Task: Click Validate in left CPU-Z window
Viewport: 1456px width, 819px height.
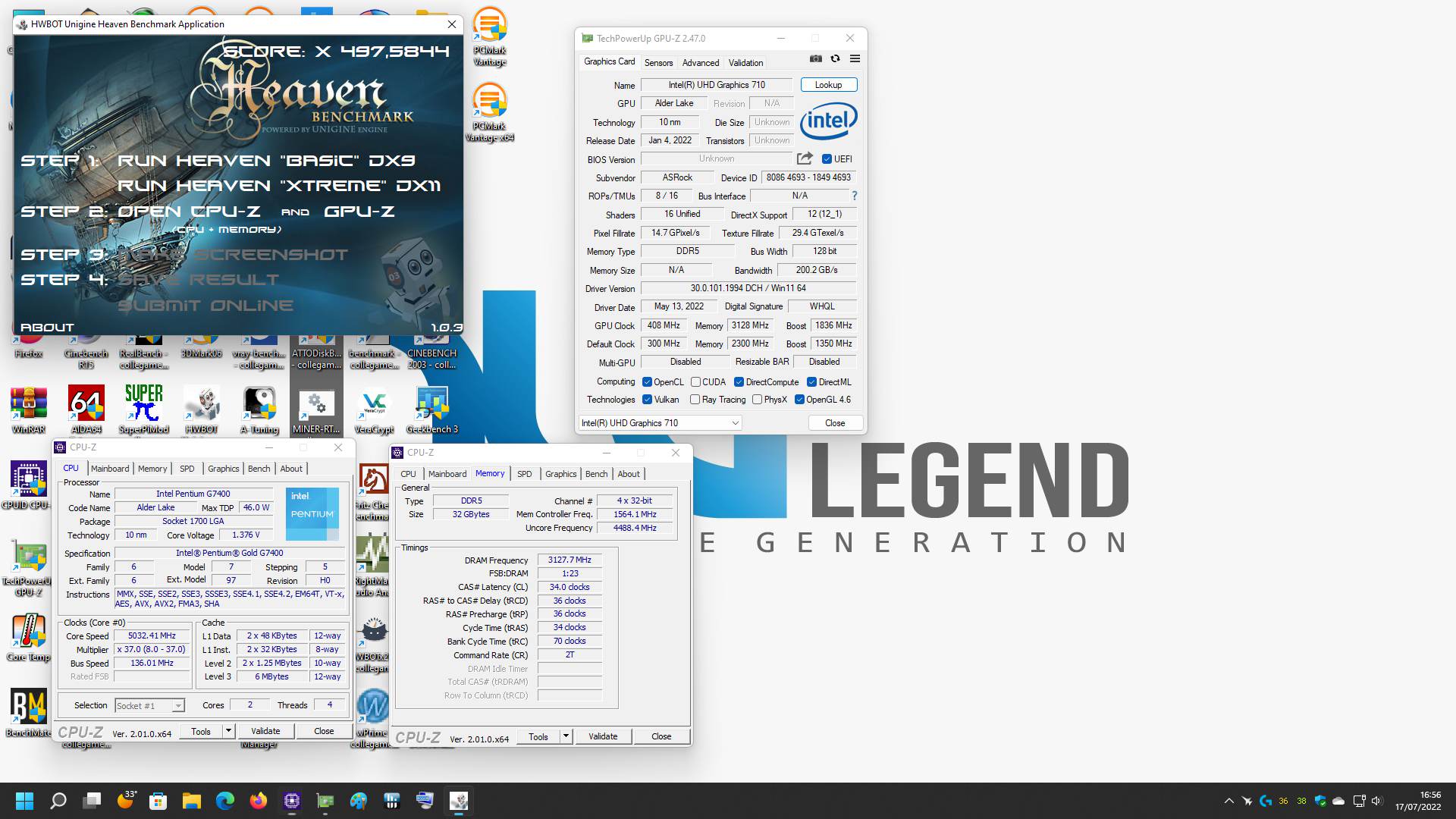Action: 265,731
